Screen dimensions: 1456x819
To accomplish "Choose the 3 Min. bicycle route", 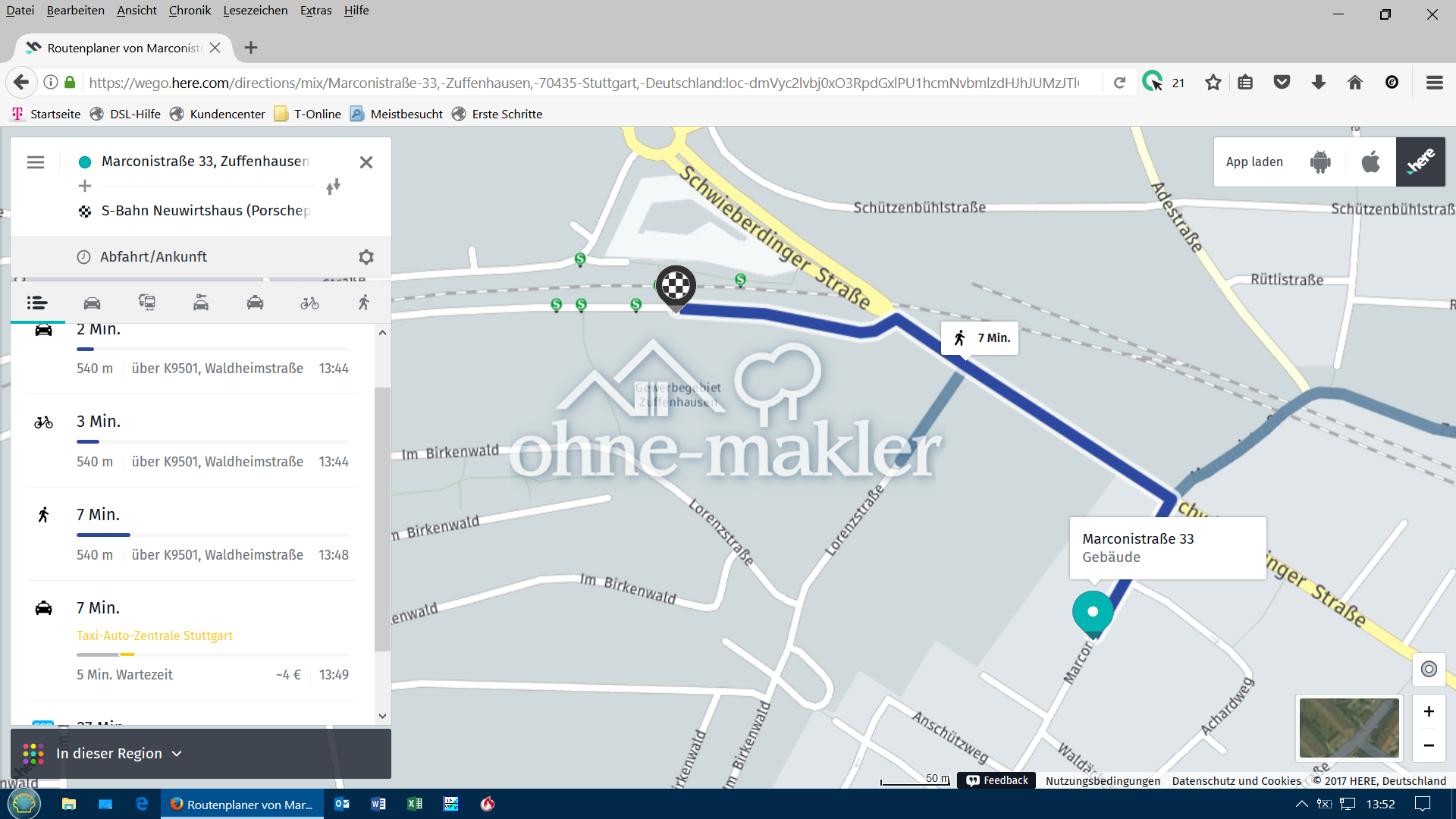I will [x=192, y=441].
